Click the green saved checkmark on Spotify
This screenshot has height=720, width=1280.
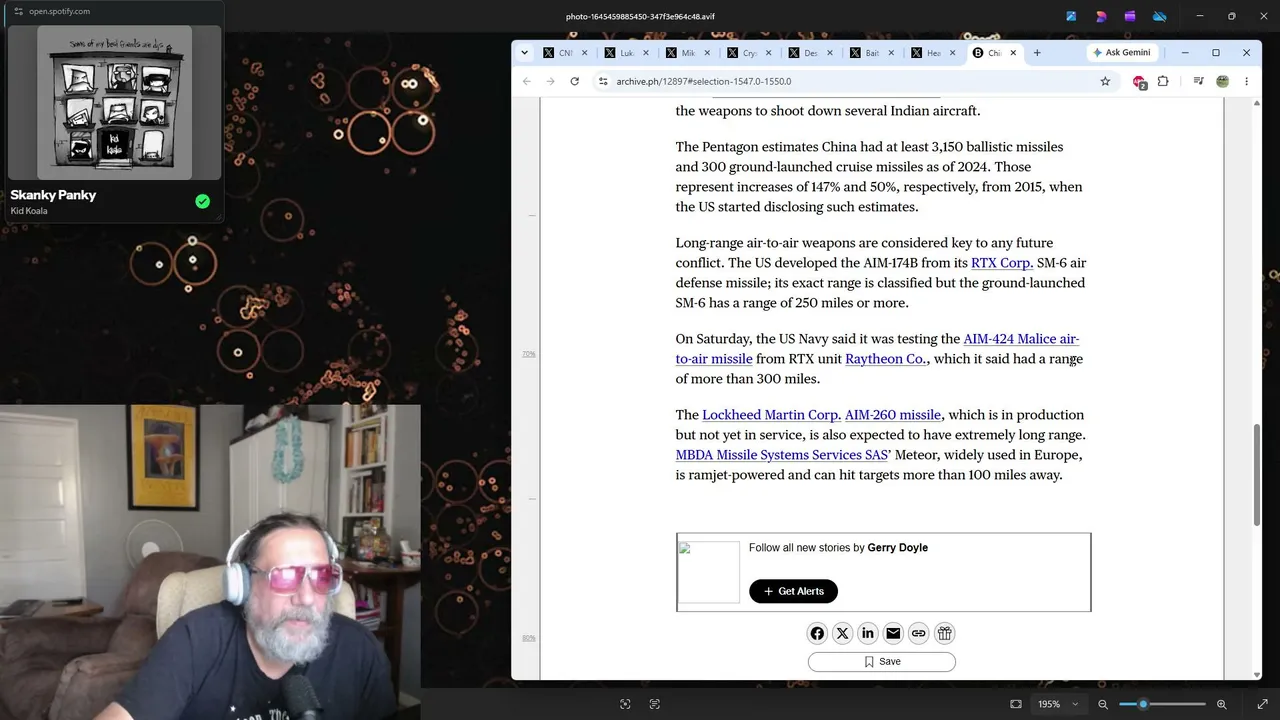tap(203, 202)
